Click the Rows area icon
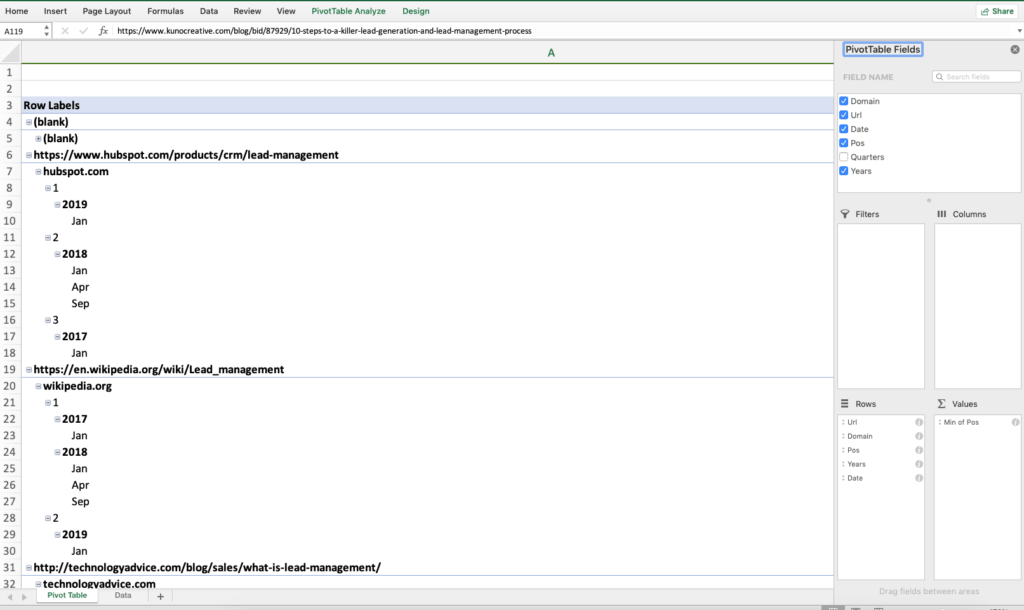1024x610 pixels. 845,404
